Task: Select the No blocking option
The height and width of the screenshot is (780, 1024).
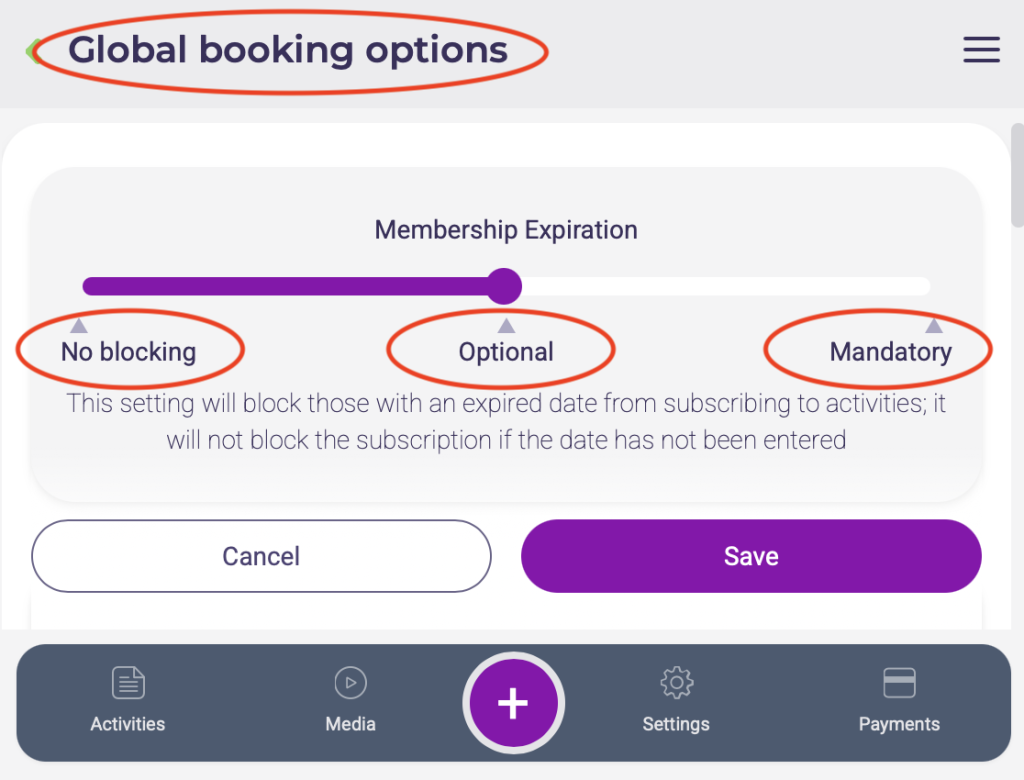Action: pyautogui.click(x=128, y=352)
